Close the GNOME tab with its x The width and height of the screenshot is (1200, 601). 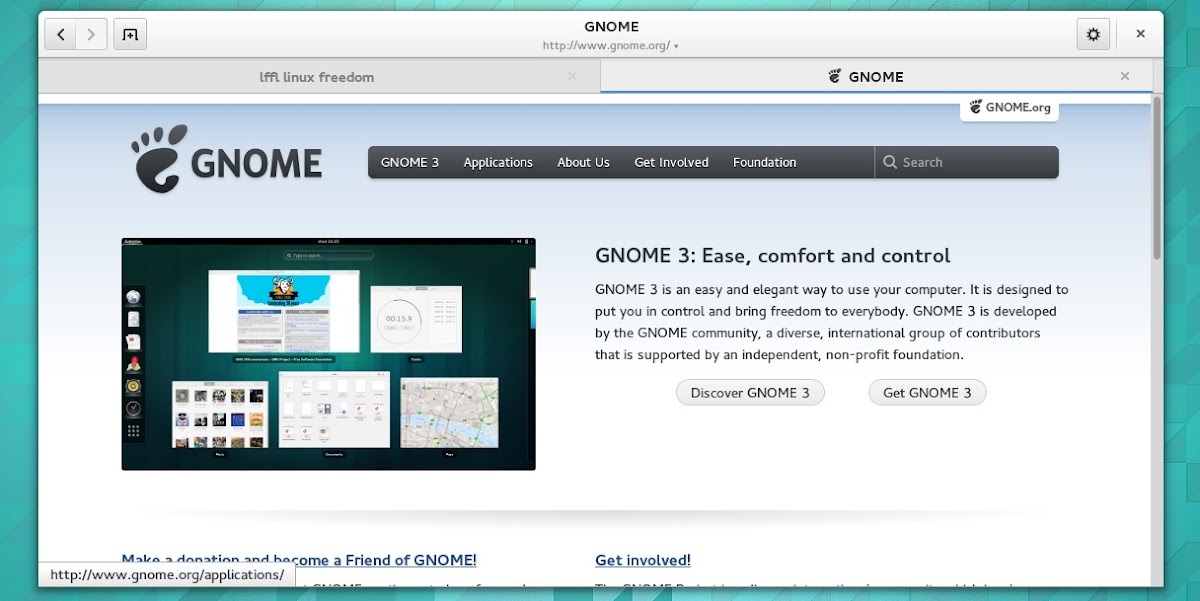coord(1125,76)
